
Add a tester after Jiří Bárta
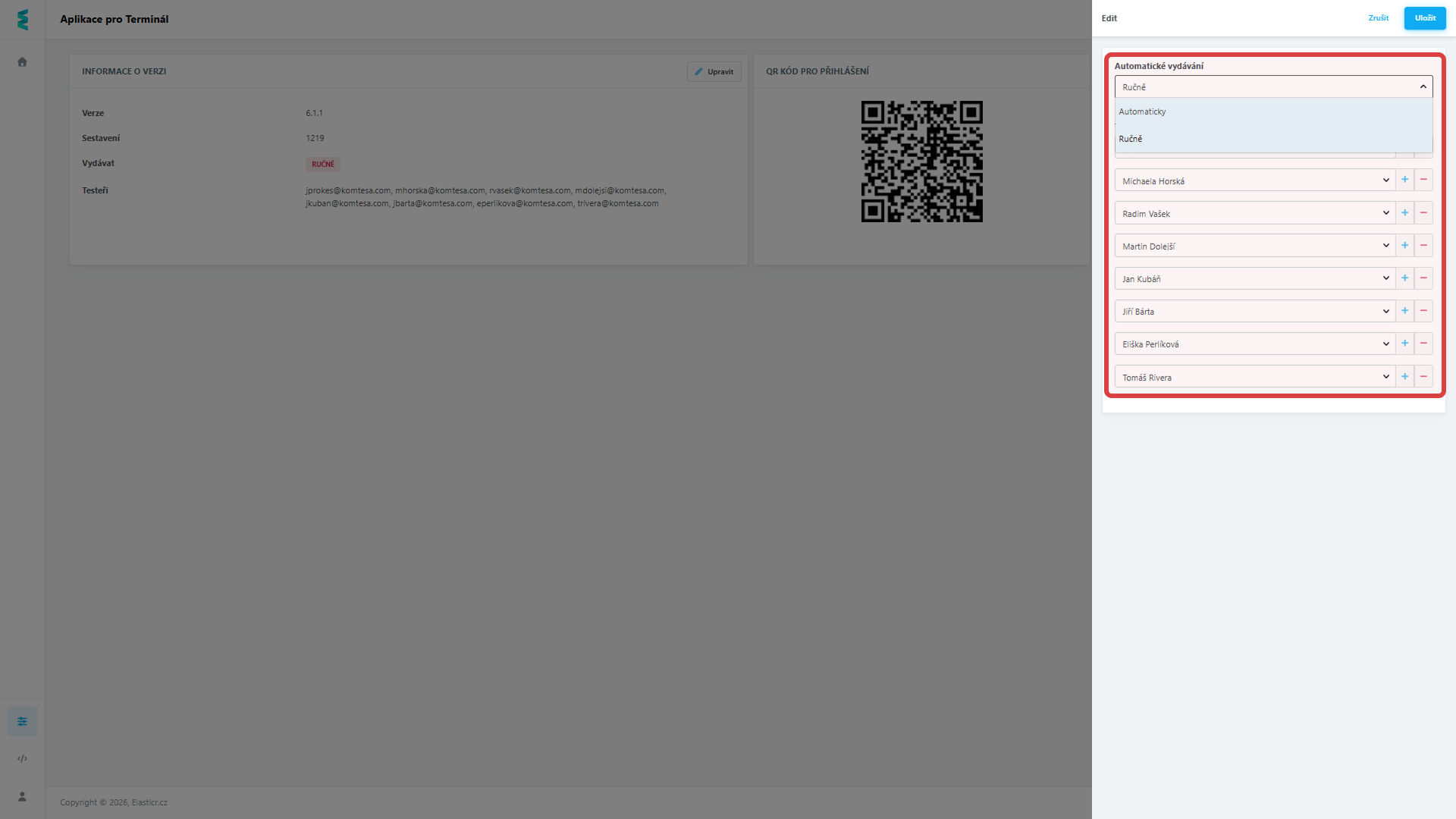(x=1404, y=311)
